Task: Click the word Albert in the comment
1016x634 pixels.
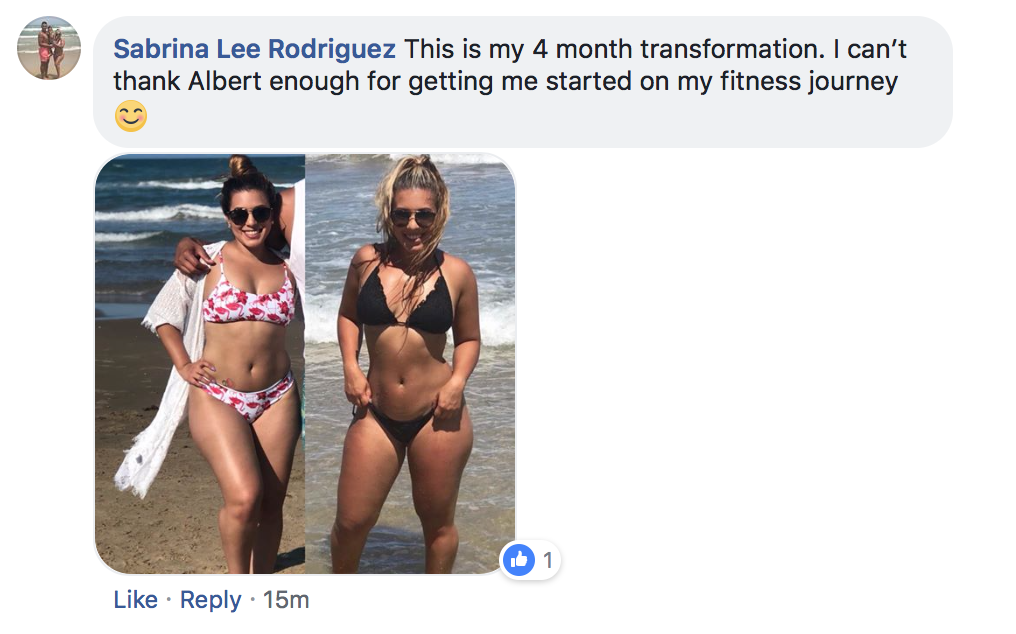Action: [x=225, y=82]
